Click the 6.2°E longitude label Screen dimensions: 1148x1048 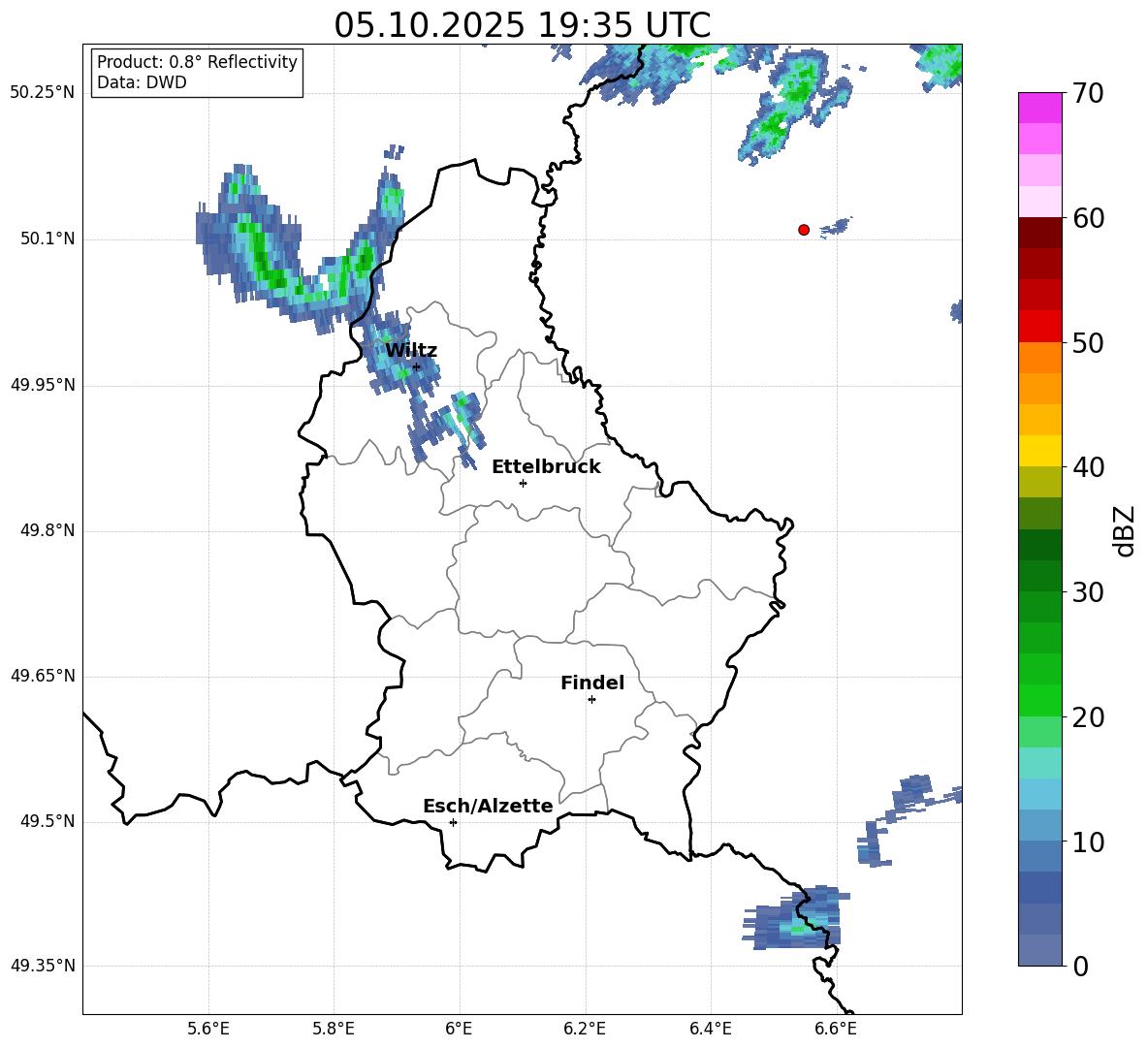click(585, 1029)
